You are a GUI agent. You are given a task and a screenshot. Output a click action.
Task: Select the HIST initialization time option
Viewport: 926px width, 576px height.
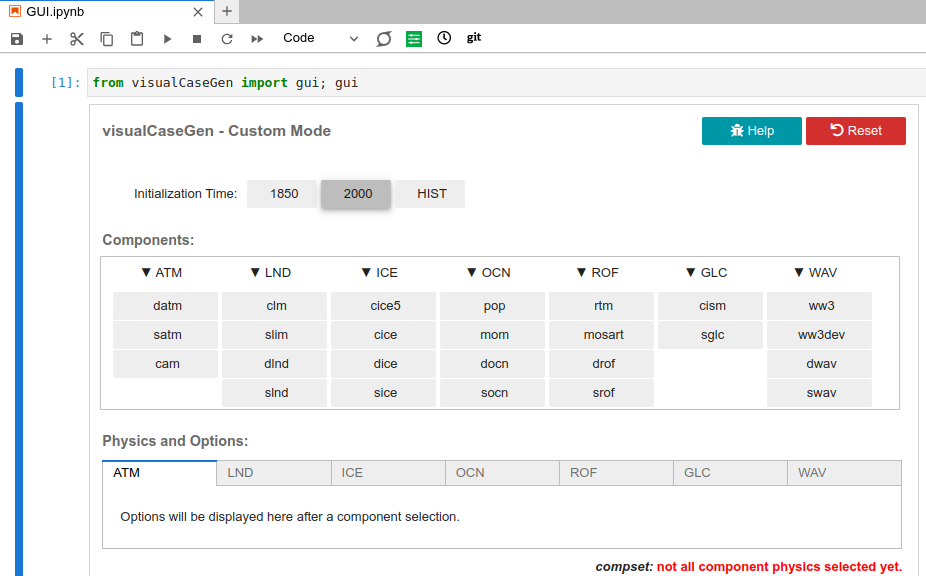(432, 194)
